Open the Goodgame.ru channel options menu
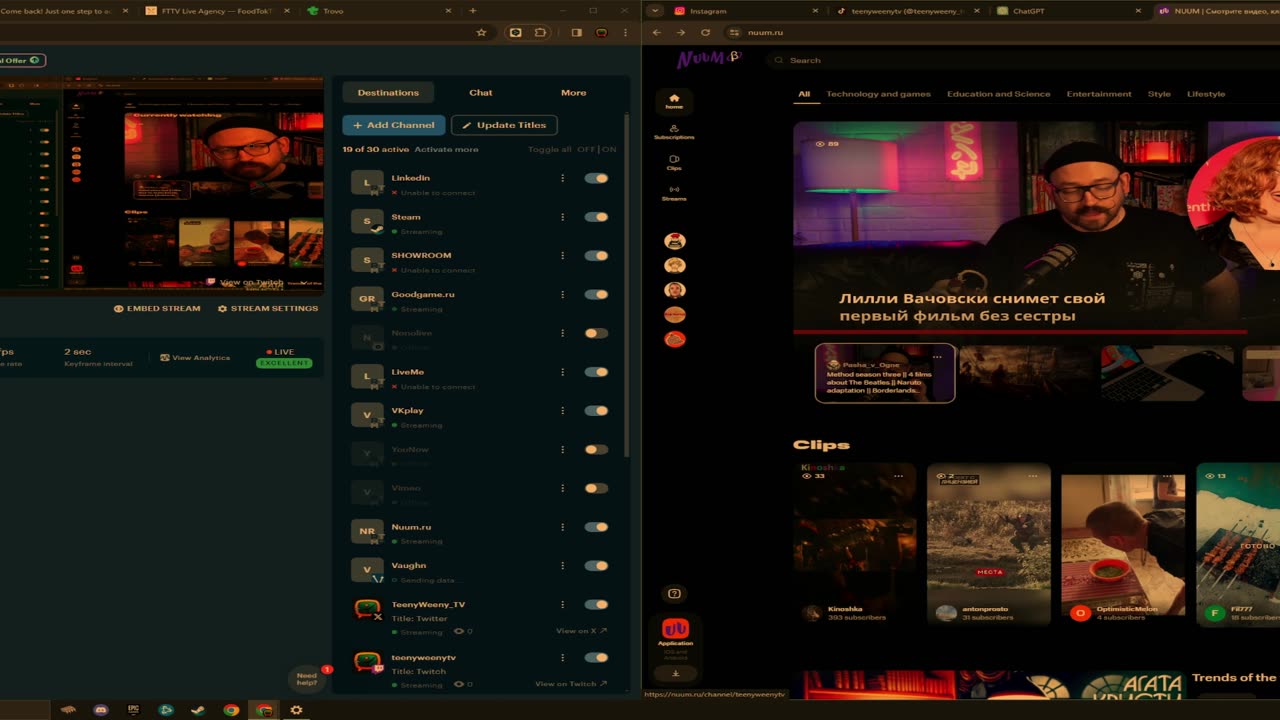This screenshot has width=1280, height=720. tap(563, 294)
